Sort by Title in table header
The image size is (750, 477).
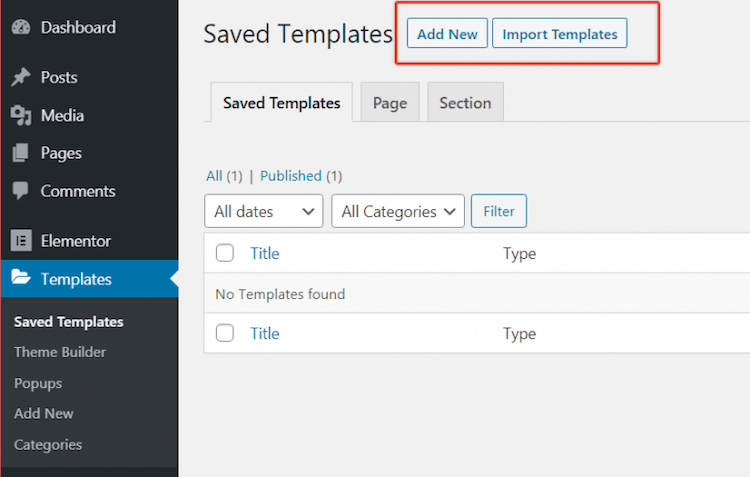[265, 253]
